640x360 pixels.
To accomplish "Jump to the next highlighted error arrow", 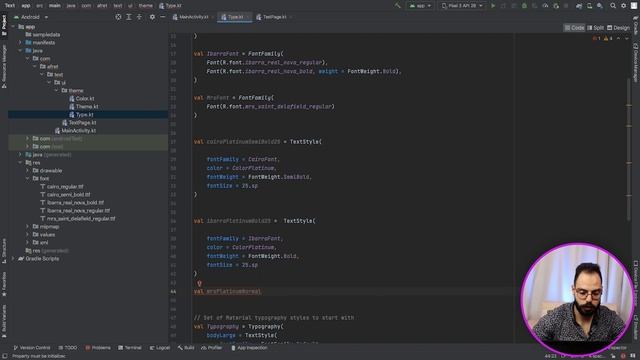I will coord(627,38).
